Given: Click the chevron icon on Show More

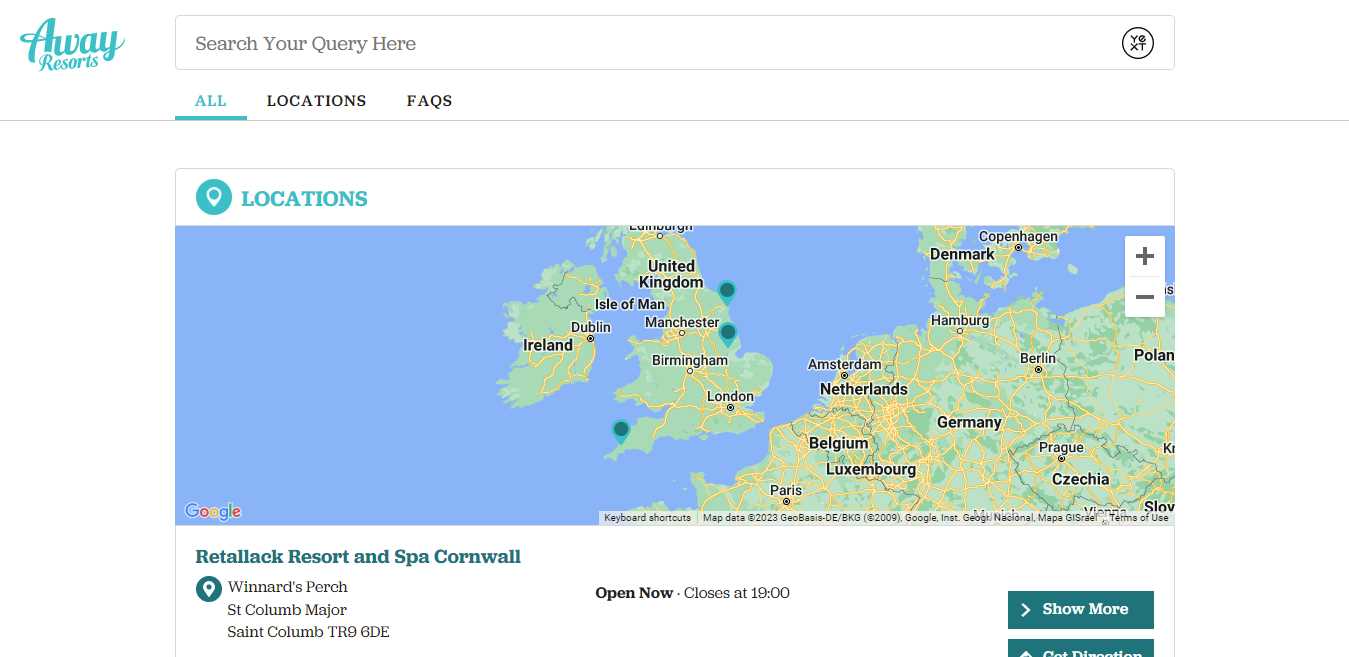Looking at the screenshot, I should coord(1025,609).
